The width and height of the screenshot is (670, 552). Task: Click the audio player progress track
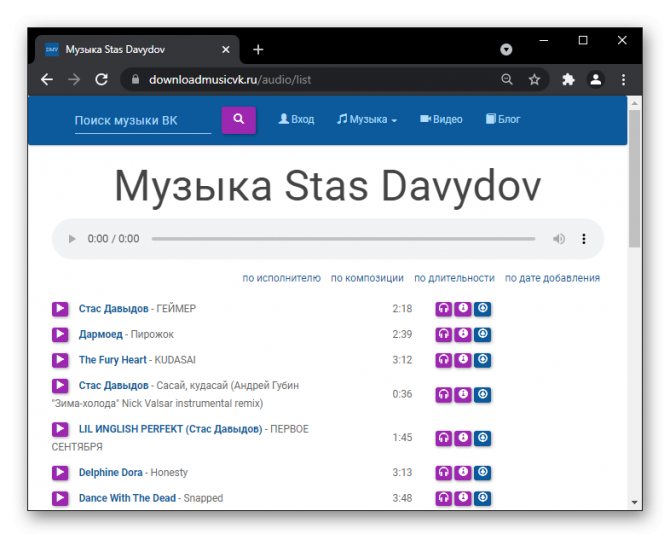(x=343, y=239)
